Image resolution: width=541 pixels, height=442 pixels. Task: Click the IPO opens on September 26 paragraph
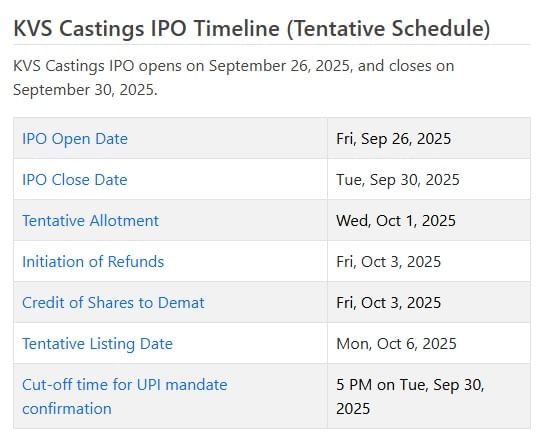pyautogui.click(x=234, y=78)
